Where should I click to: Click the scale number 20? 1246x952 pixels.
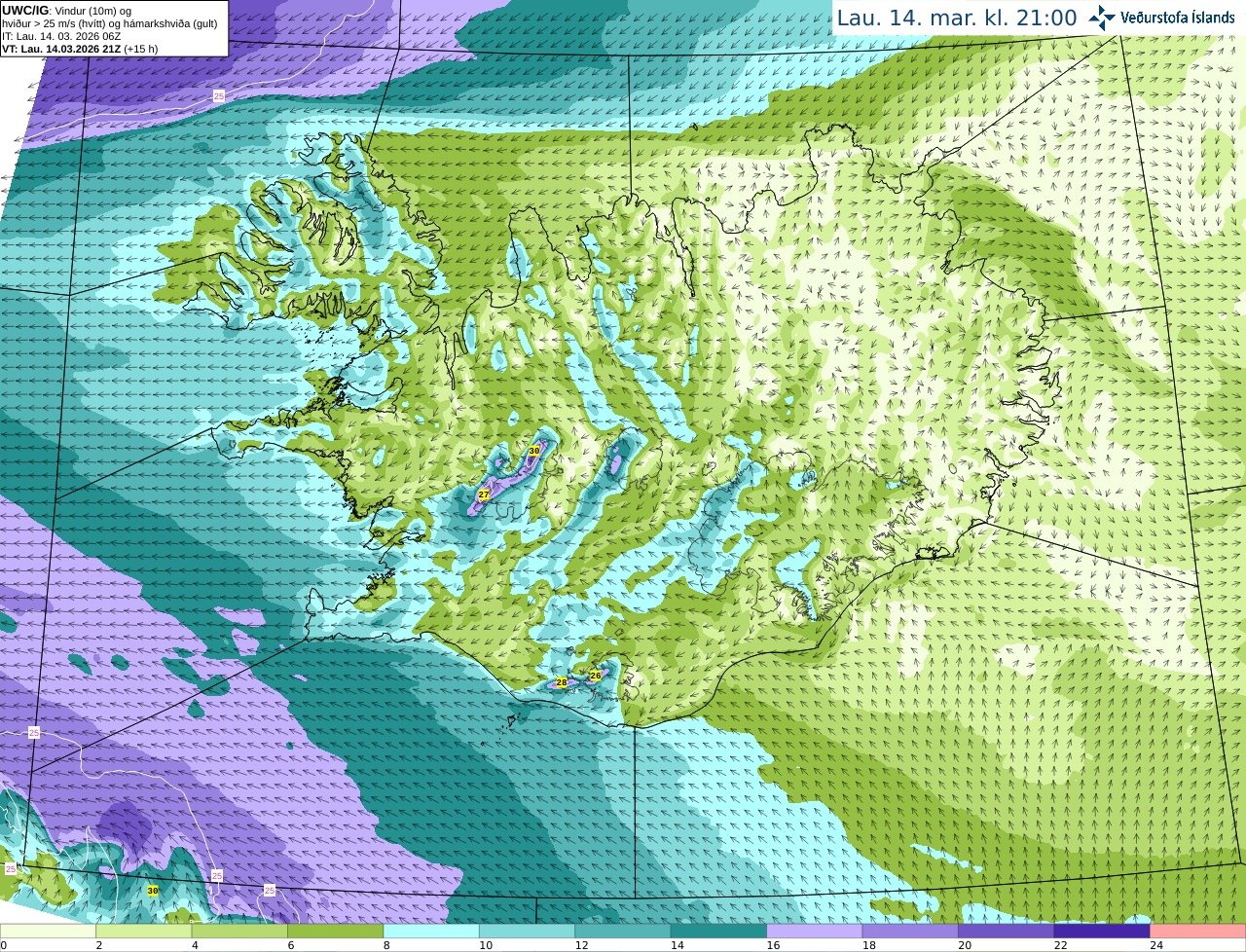(x=966, y=945)
